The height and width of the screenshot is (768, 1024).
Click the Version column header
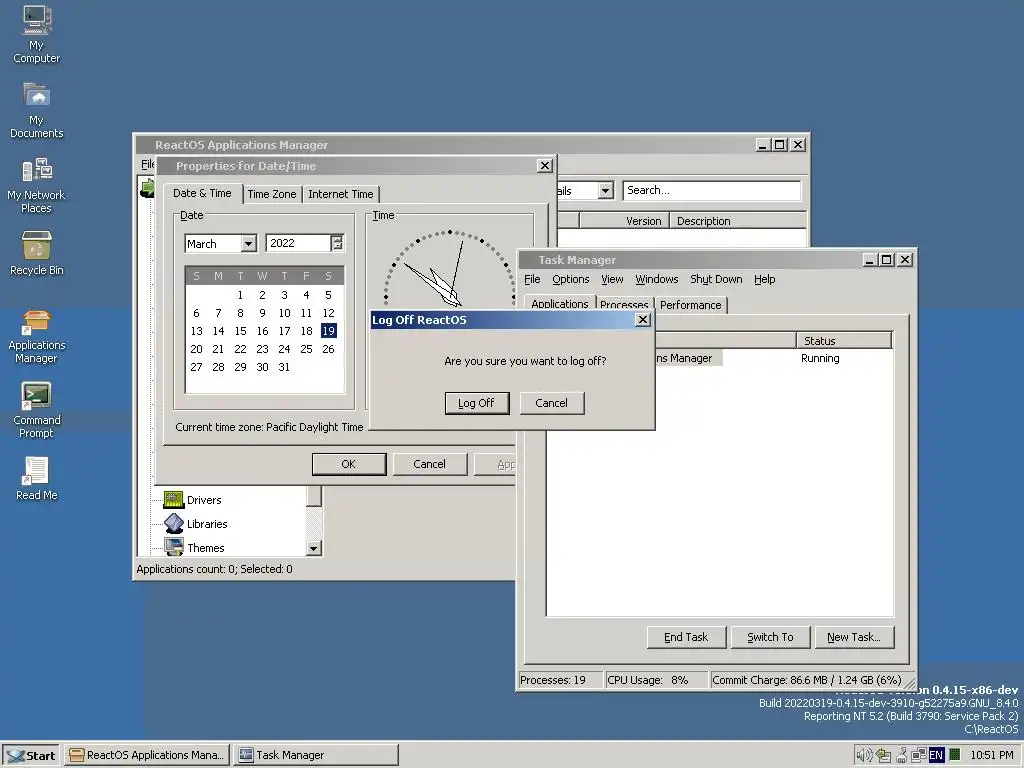pos(624,221)
